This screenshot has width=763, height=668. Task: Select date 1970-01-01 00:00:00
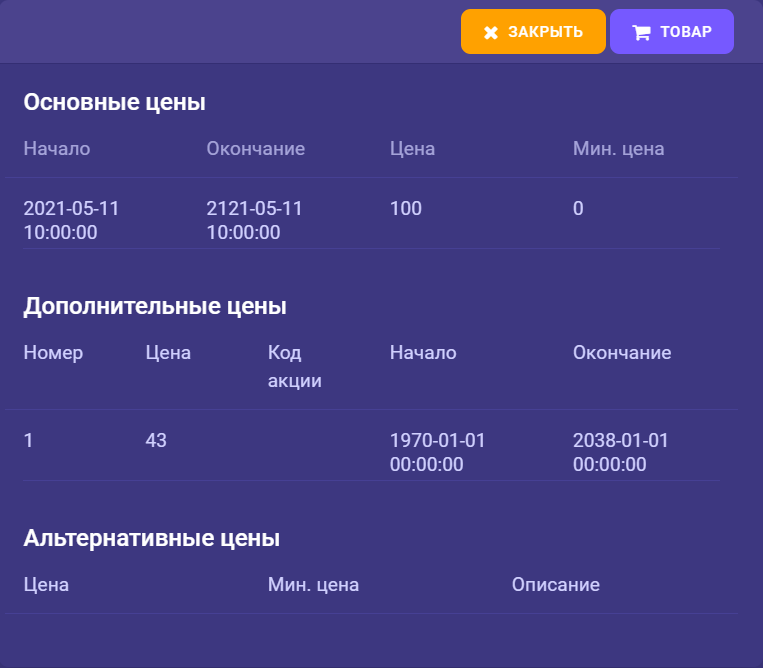tap(437, 452)
